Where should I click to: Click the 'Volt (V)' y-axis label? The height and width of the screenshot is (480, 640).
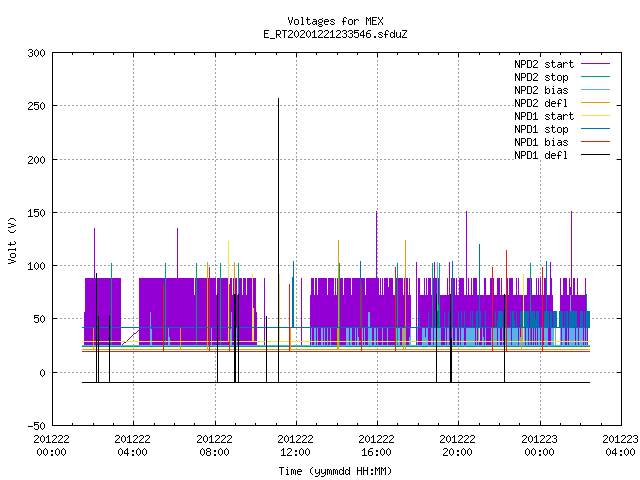coord(12,240)
